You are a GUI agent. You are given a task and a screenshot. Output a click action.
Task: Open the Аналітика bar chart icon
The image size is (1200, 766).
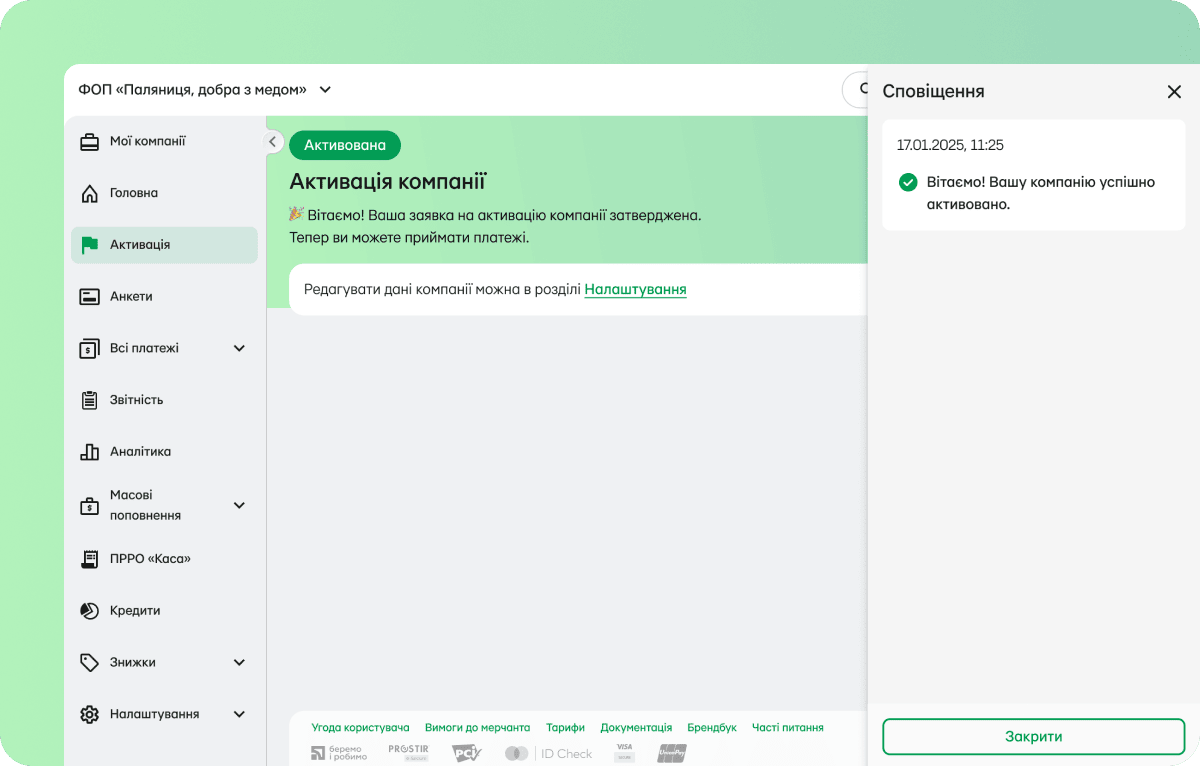pyautogui.click(x=89, y=452)
